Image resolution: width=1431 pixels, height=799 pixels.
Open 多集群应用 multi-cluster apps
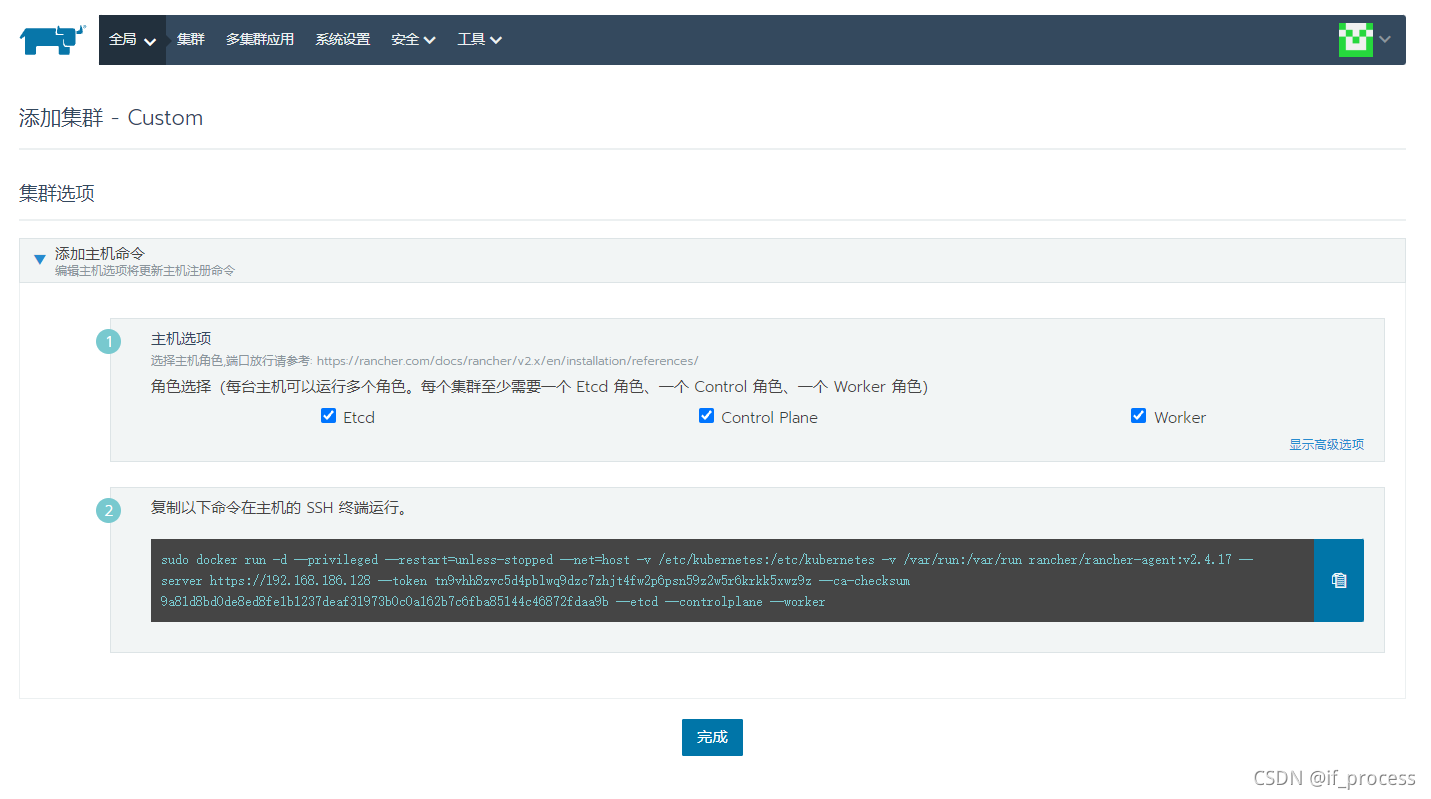click(260, 40)
